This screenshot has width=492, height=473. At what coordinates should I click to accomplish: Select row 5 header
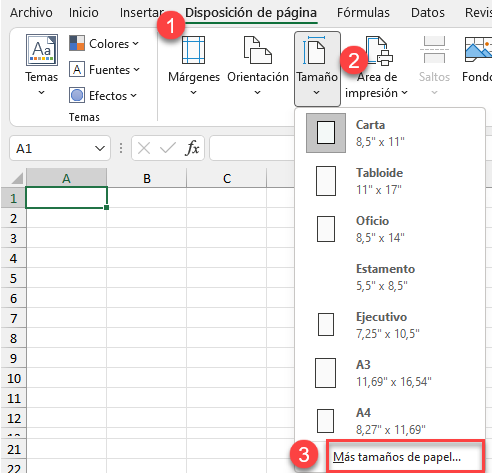click(x=13, y=278)
